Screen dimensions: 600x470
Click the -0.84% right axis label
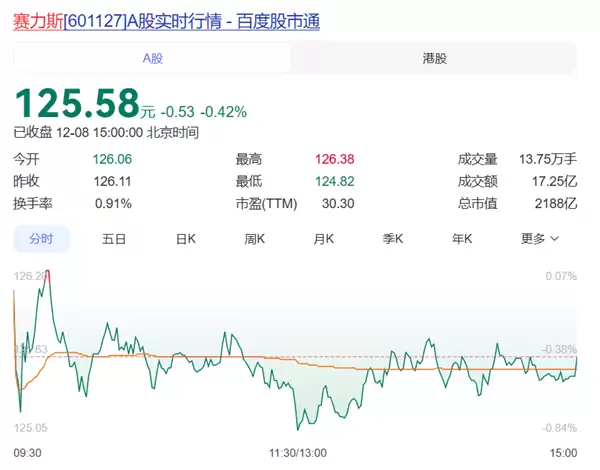click(559, 428)
